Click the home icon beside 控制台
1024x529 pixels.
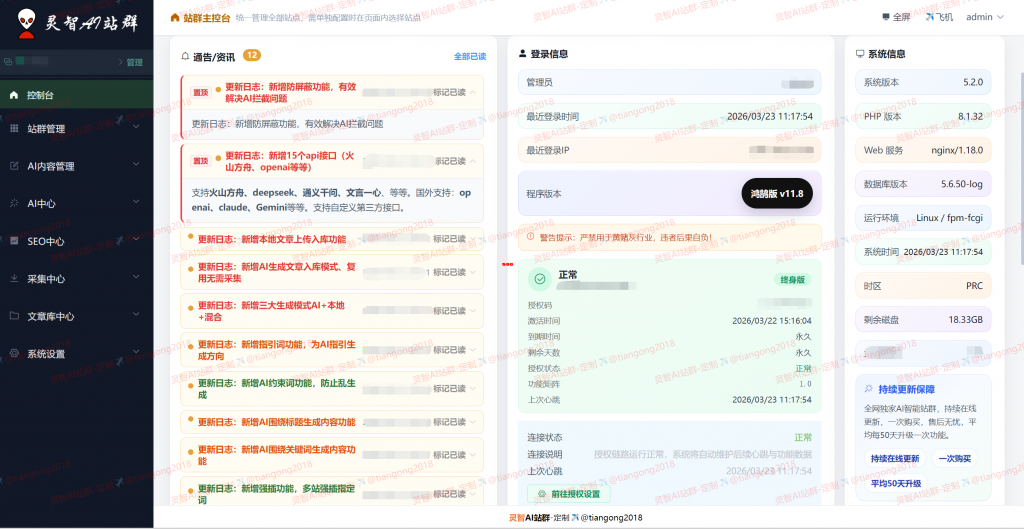click(x=14, y=95)
